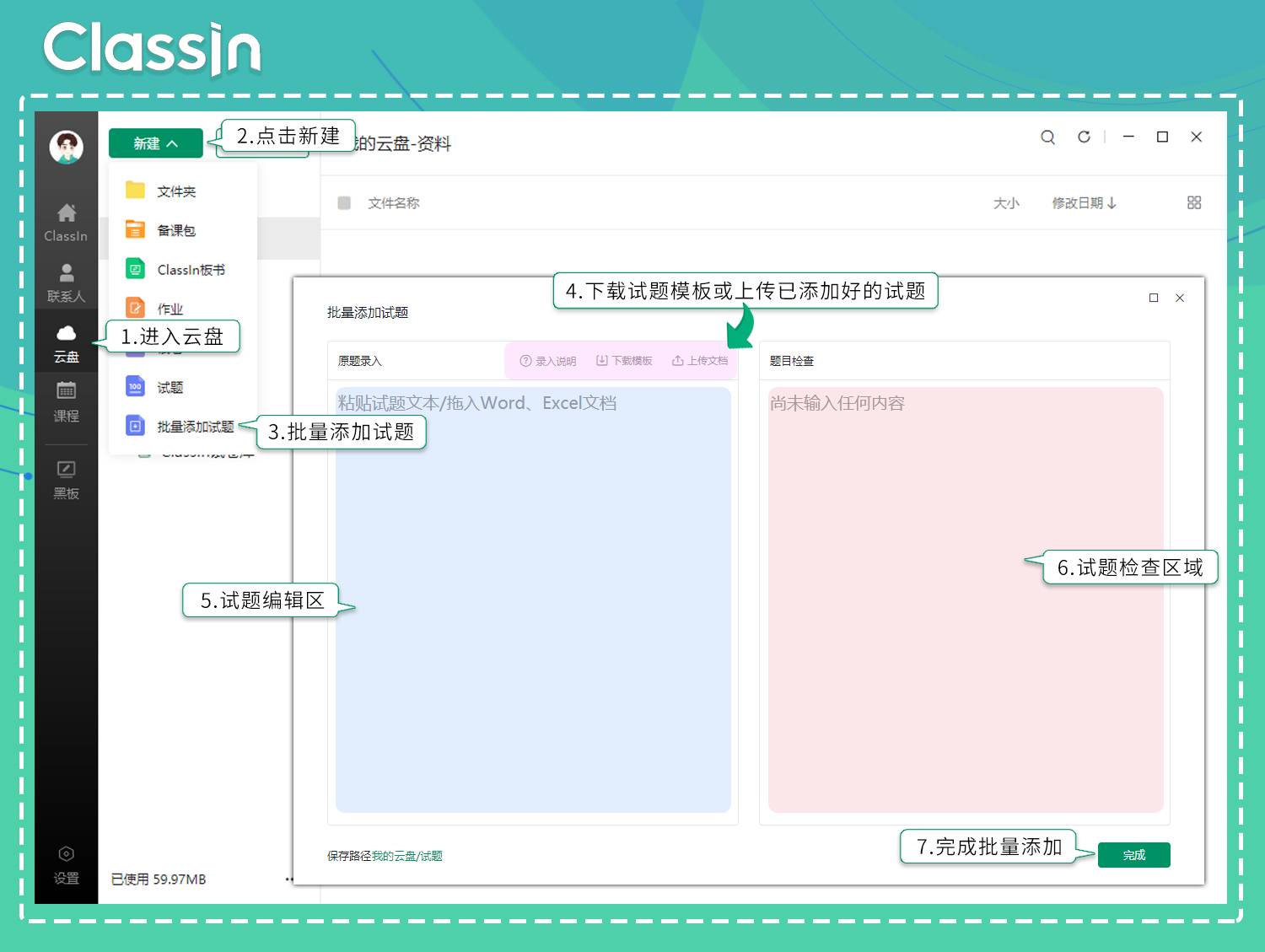
Task: Open 录入说明 help in dialog
Action: pyautogui.click(x=548, y=361)
